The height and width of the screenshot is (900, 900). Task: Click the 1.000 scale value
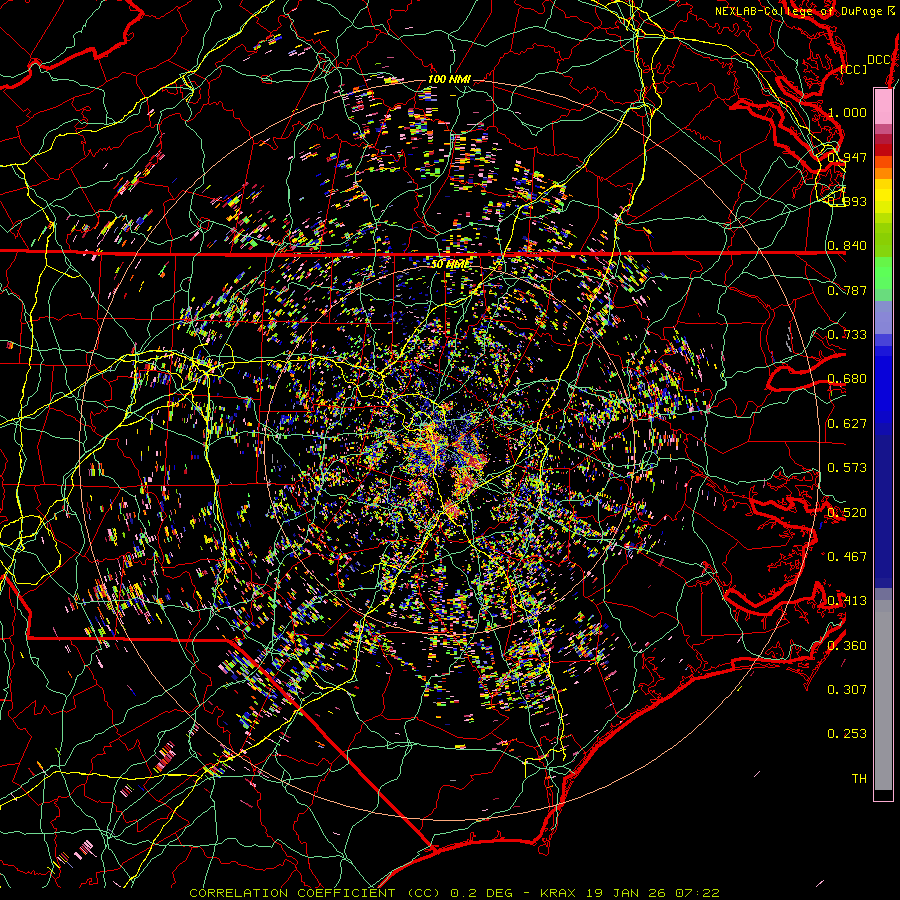[x=847, y=112]
